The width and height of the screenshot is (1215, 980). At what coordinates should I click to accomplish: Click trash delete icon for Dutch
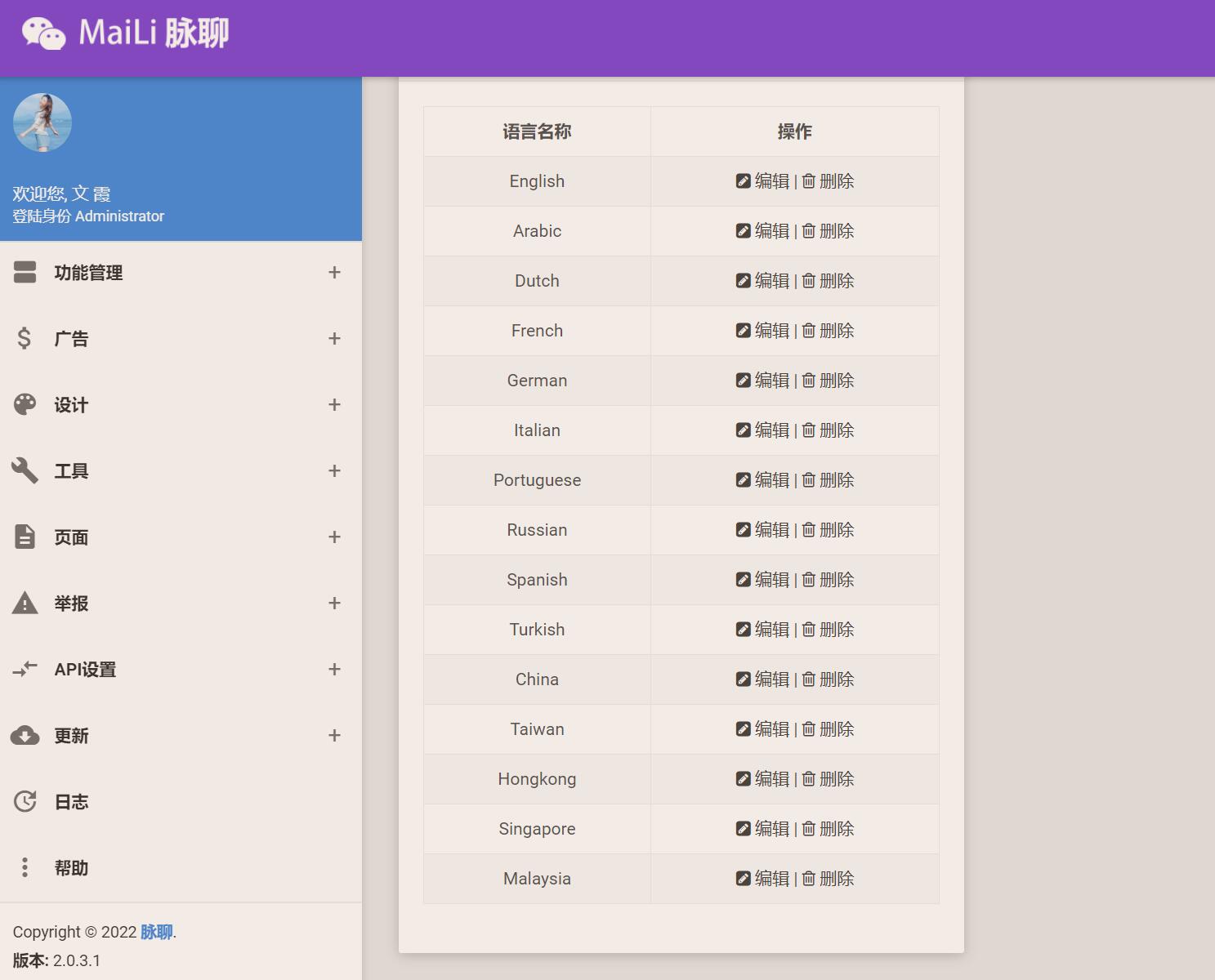[x=809, y=281]
